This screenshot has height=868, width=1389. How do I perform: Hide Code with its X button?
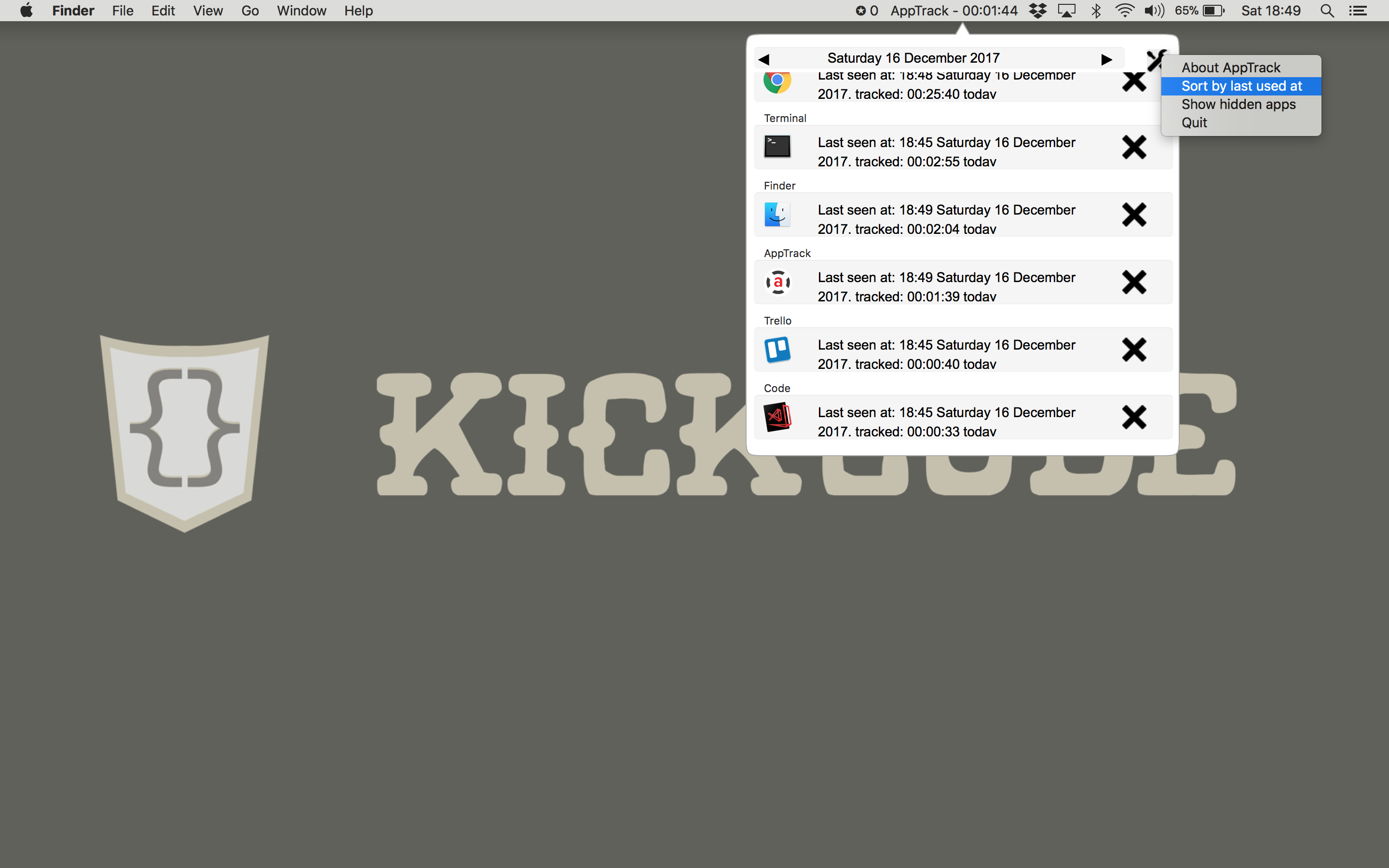point(1133,417)
